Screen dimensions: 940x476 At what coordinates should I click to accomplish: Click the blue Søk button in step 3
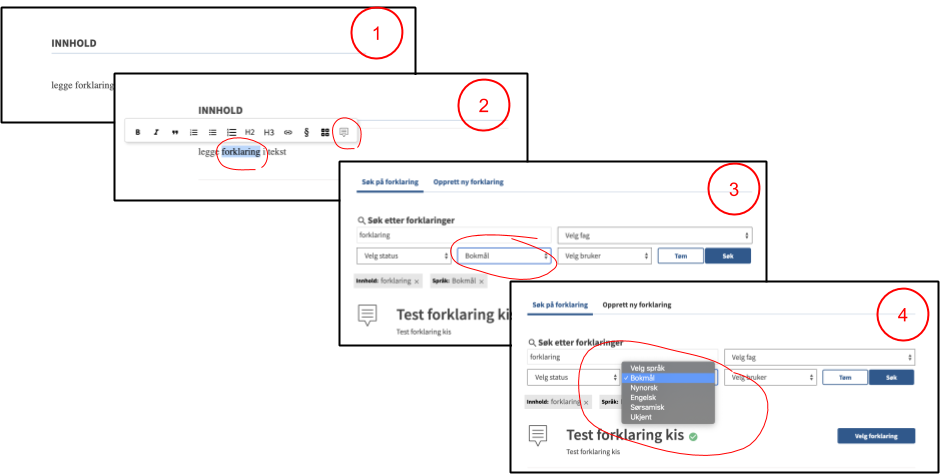click(728, 255)
